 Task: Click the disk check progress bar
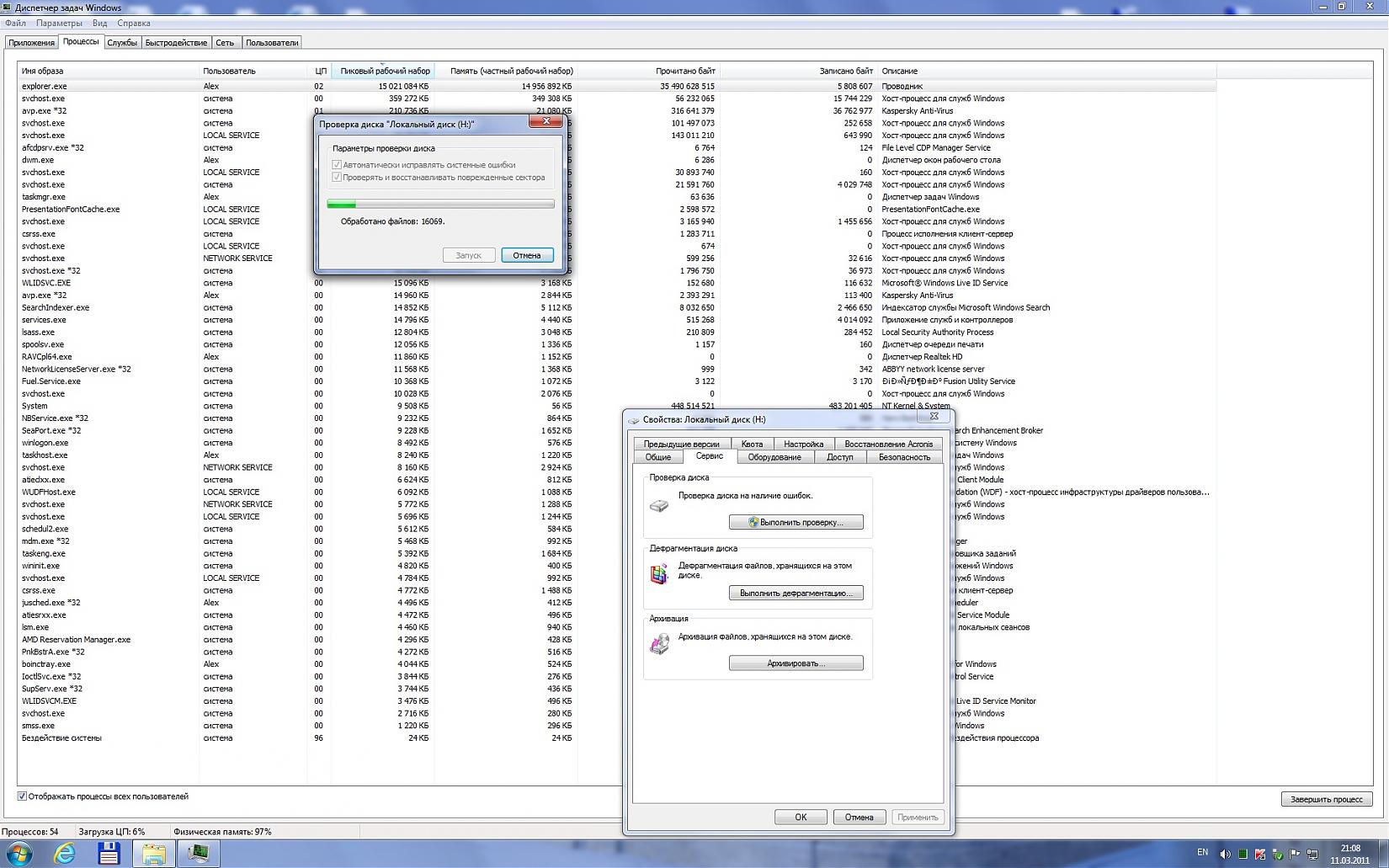click(440, 204)
